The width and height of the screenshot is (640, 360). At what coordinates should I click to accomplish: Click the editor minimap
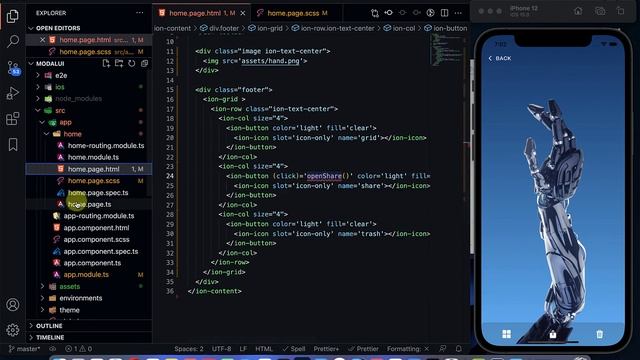[x=447, y=50]
